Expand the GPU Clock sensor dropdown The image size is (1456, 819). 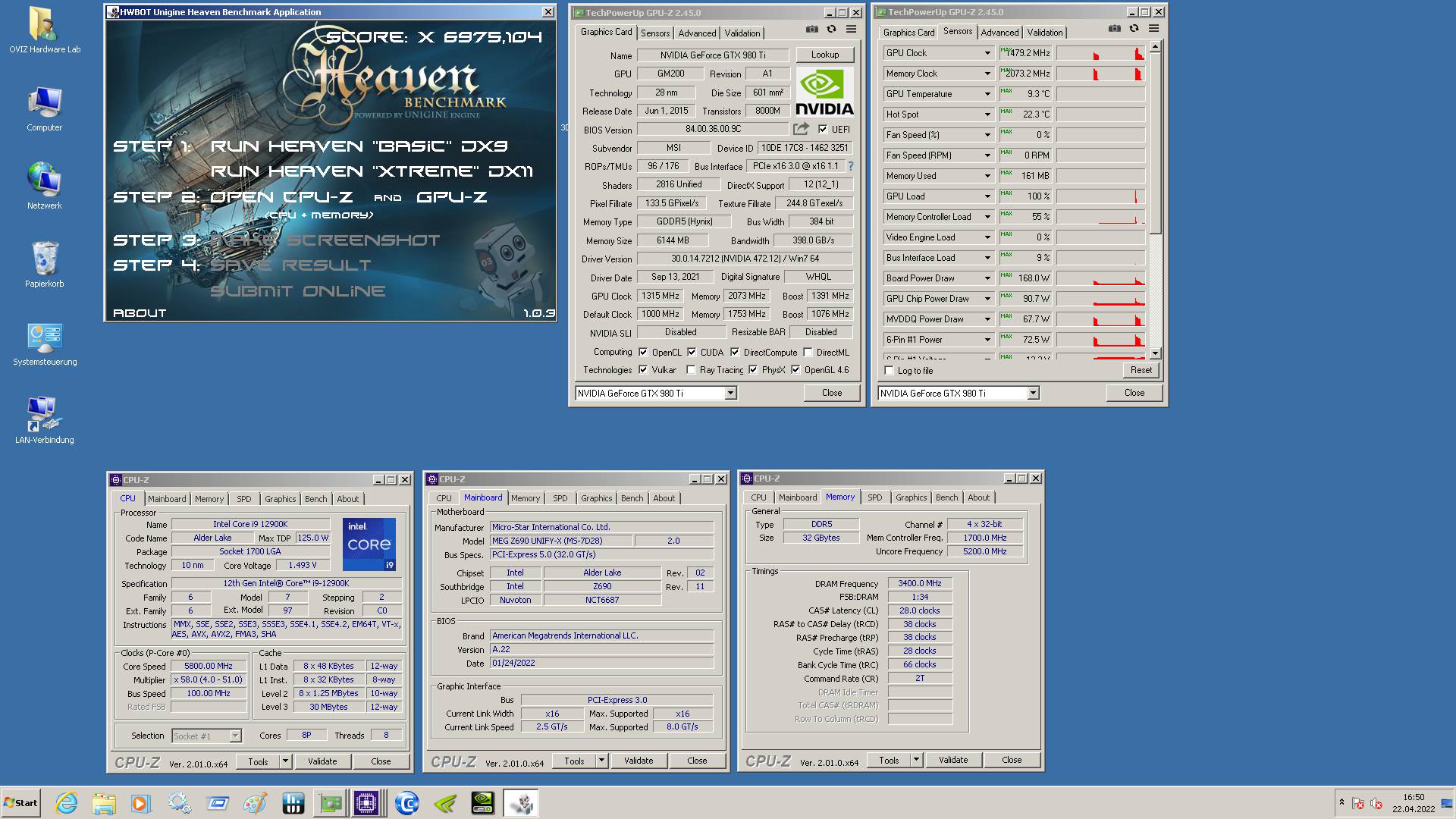point(987,53)
